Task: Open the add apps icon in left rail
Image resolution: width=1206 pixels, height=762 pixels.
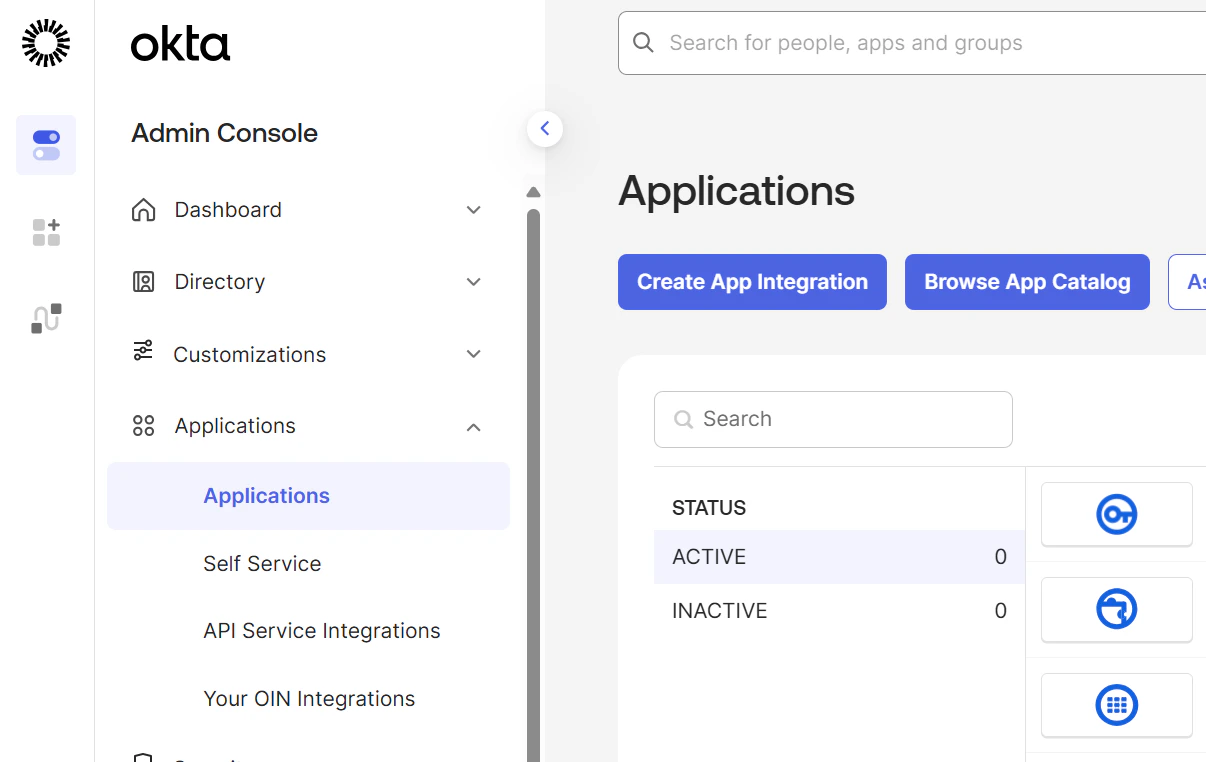Action: [46, 232]
